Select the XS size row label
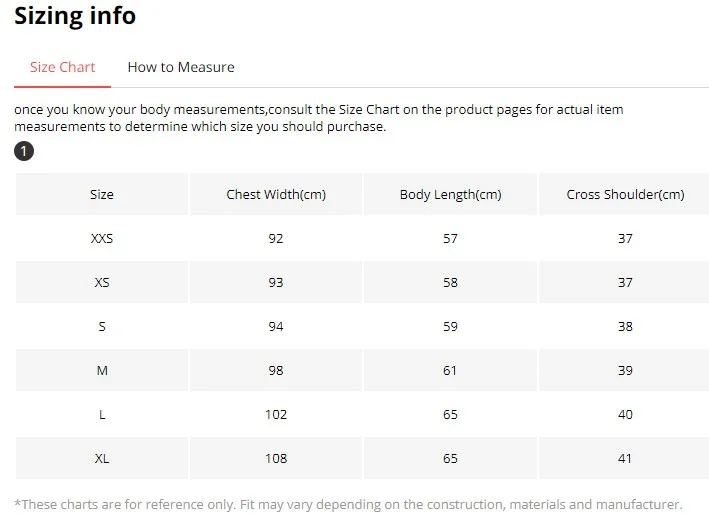709x529 pixels. (x=102, y=282)
